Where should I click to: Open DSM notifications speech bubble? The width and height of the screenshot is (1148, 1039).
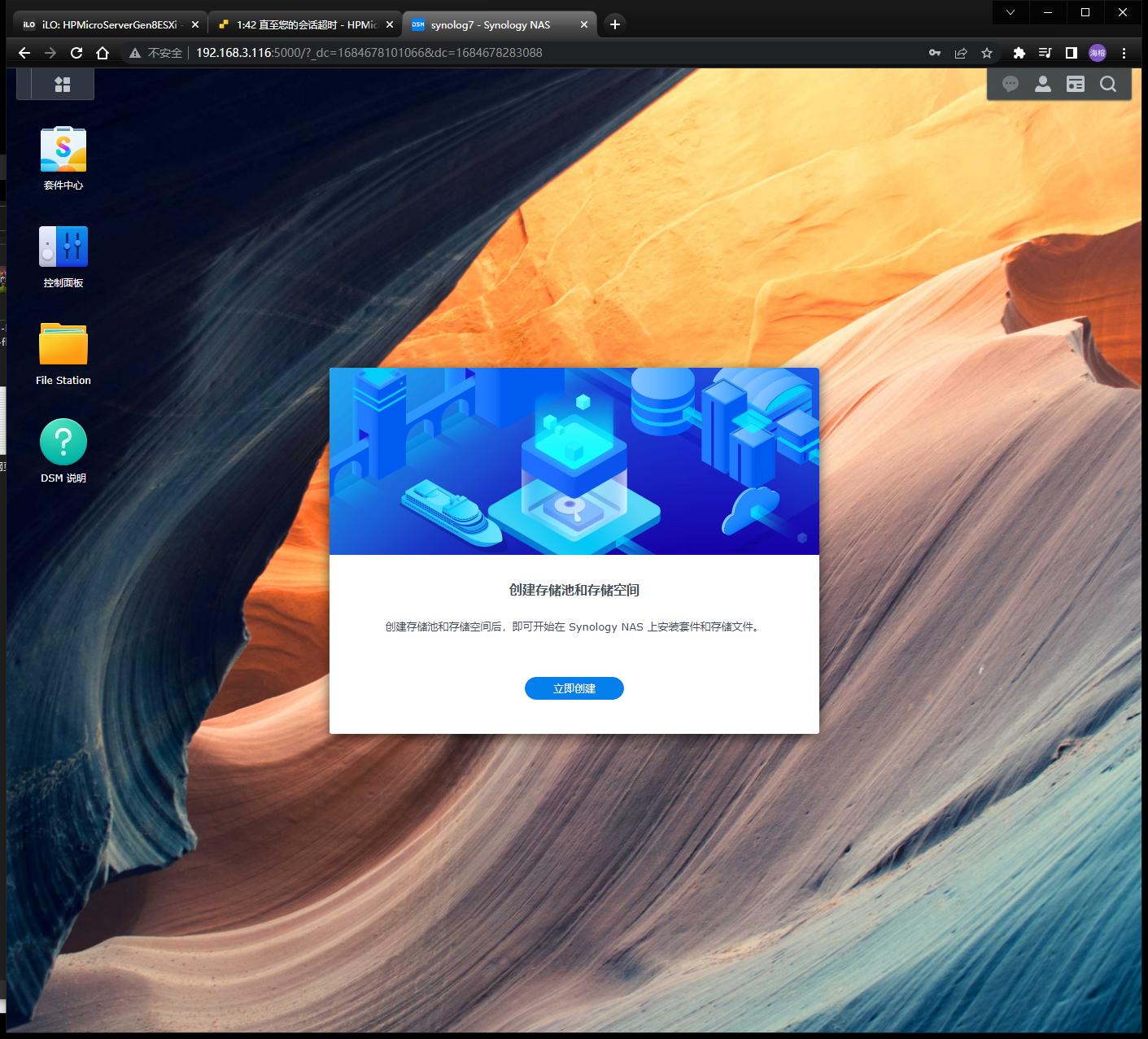1011,84
